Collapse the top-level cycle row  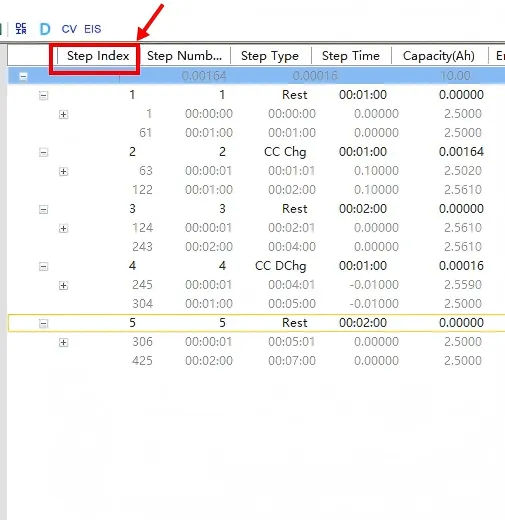coord(23,76)
